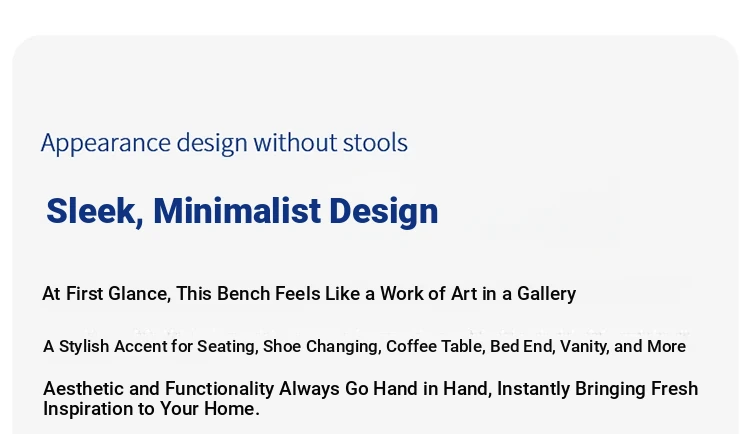Click the words 'Coffee Table' in list
The width and height of the screenshot is (750, 434).
tap(435, 346)
